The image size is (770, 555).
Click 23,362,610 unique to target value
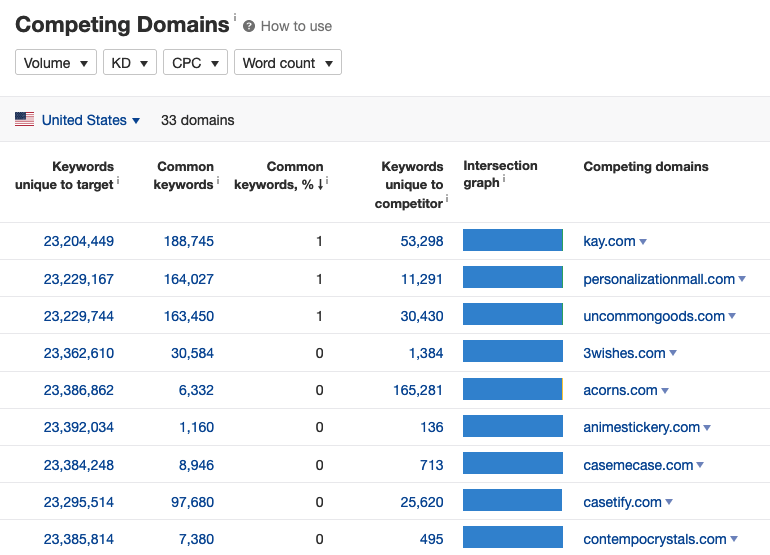click(79, 353)
